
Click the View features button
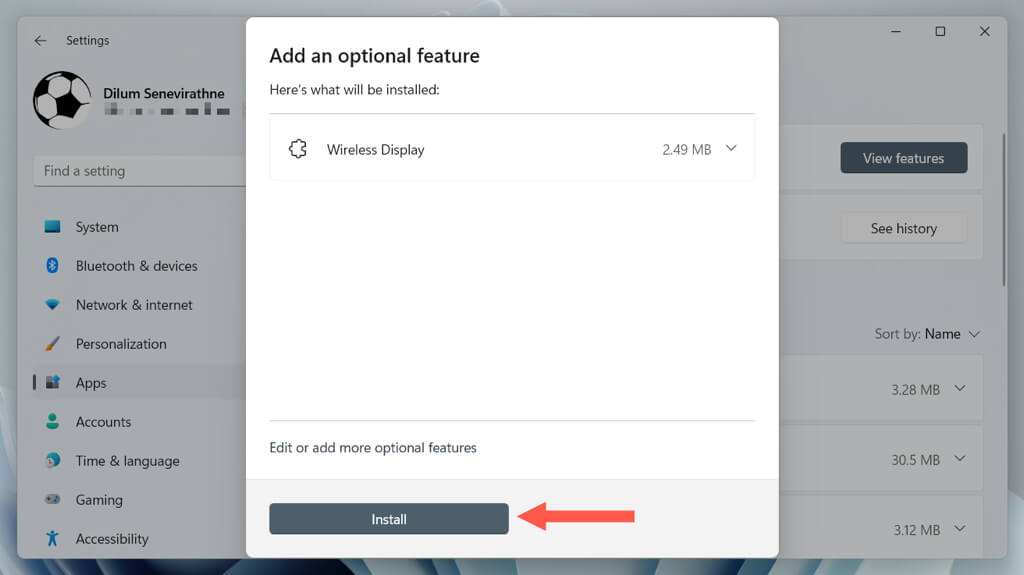(x=903, y=158)
